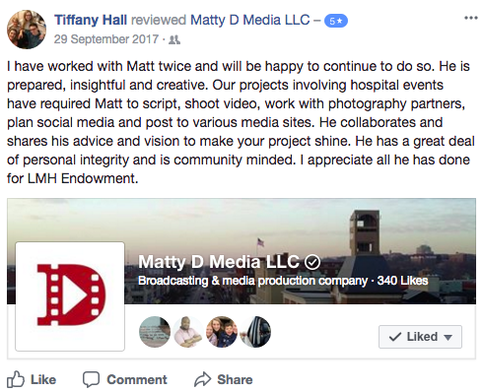Click the friends audience privacy icon
Image resolution: width=483 pixels, height=392 pixels.
[174, 40]
